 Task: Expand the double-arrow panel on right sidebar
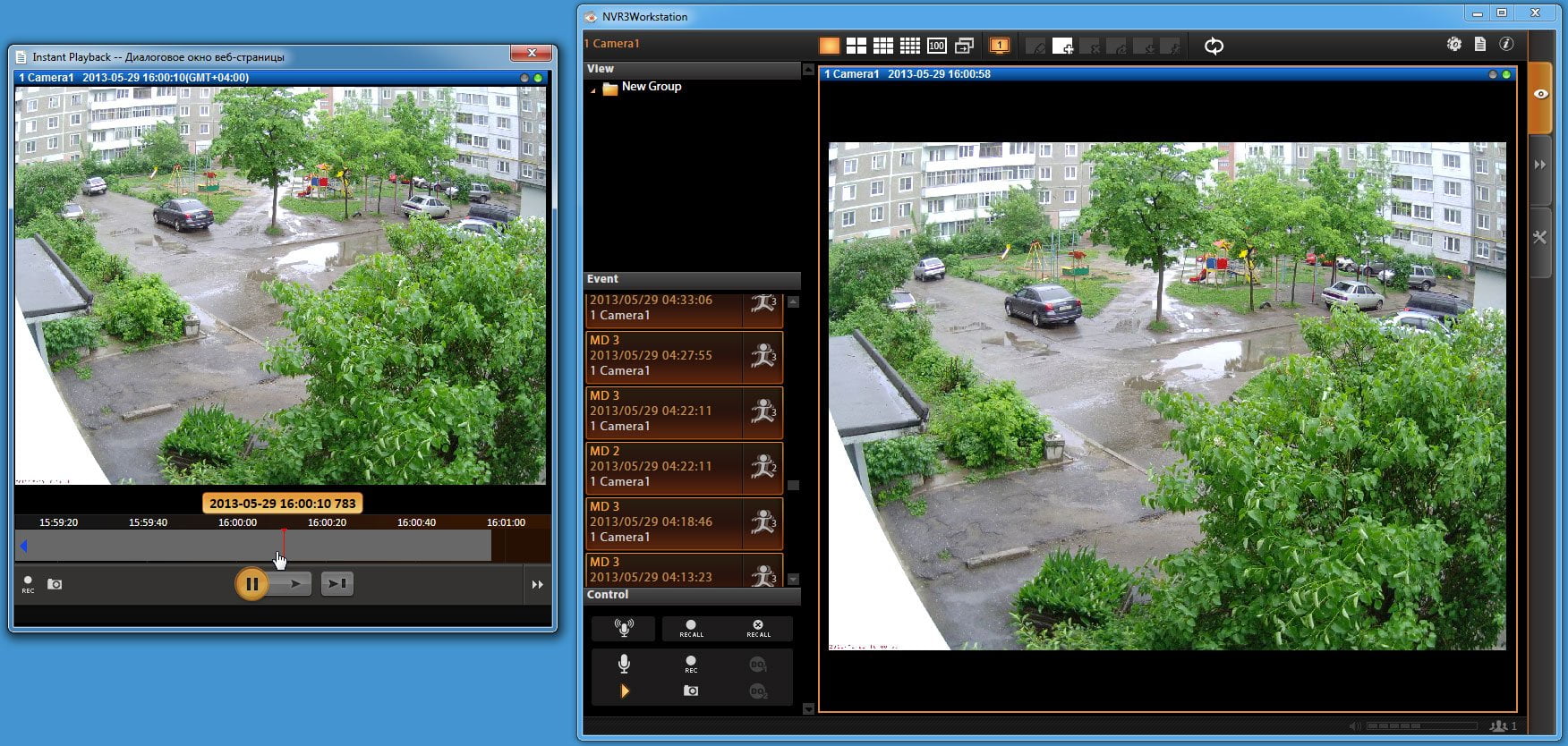[x=1540, y=165]
